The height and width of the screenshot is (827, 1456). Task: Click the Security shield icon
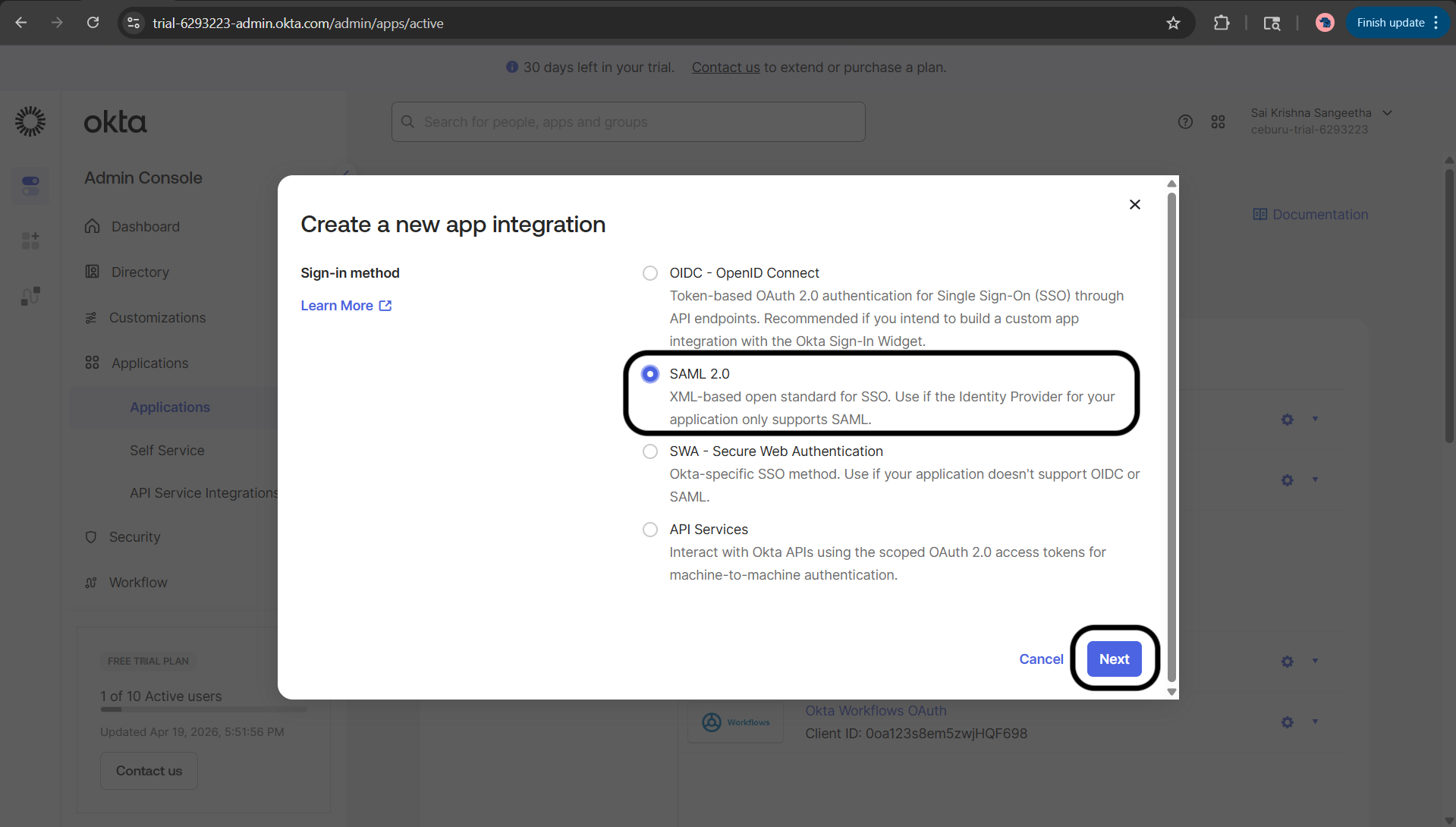pos(91,537)
